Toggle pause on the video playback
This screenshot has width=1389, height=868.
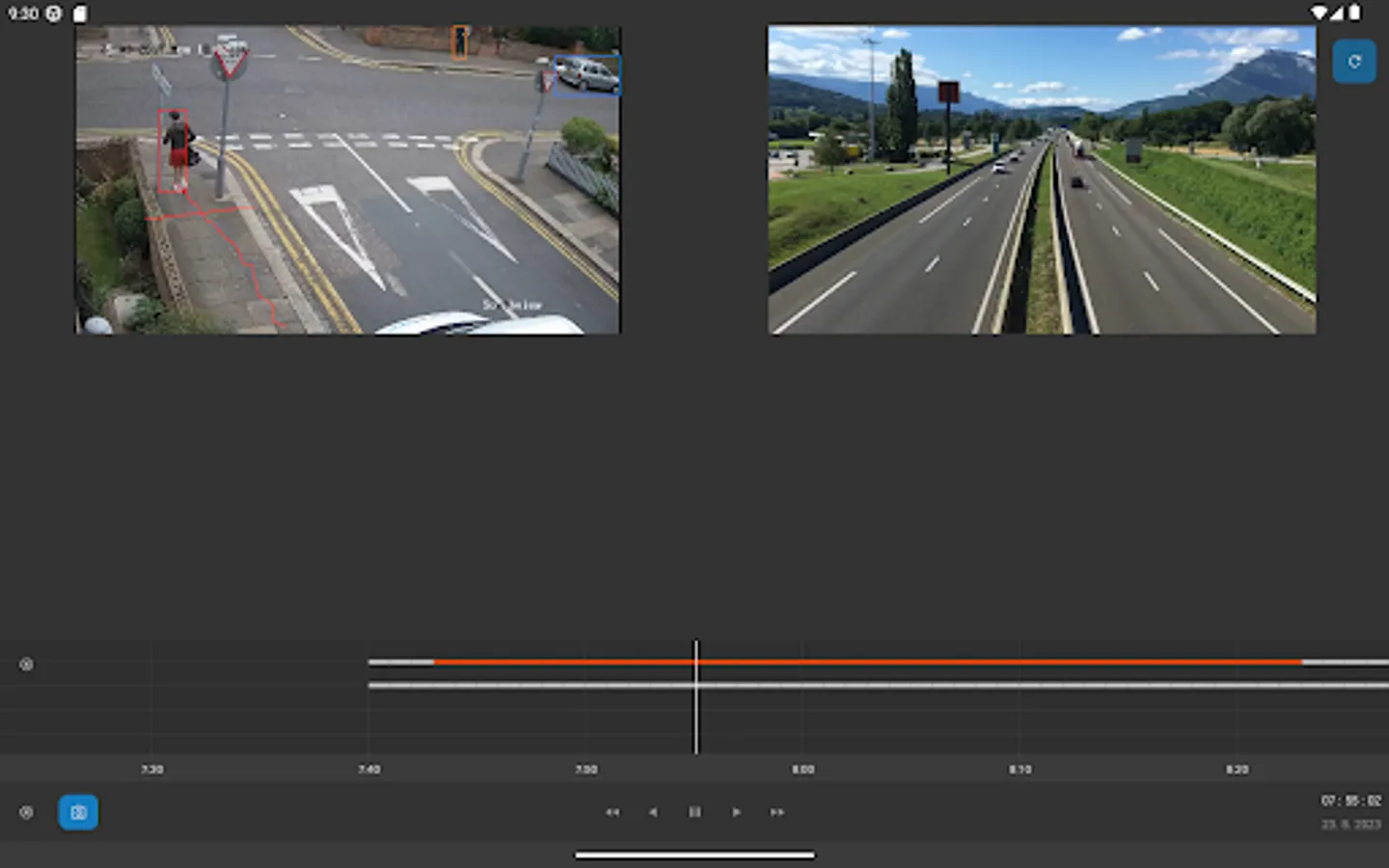pyautogui.click(x=694, y=812)
